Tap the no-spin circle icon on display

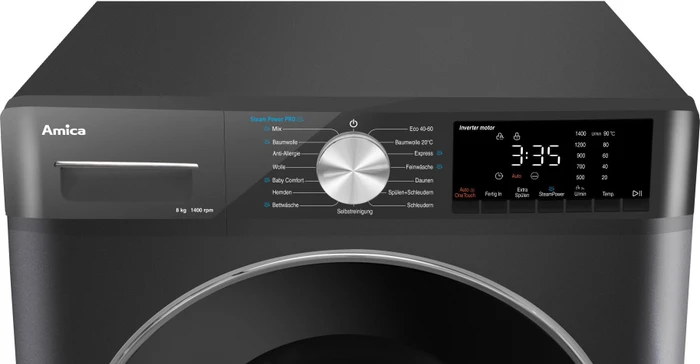click(534, 176)
